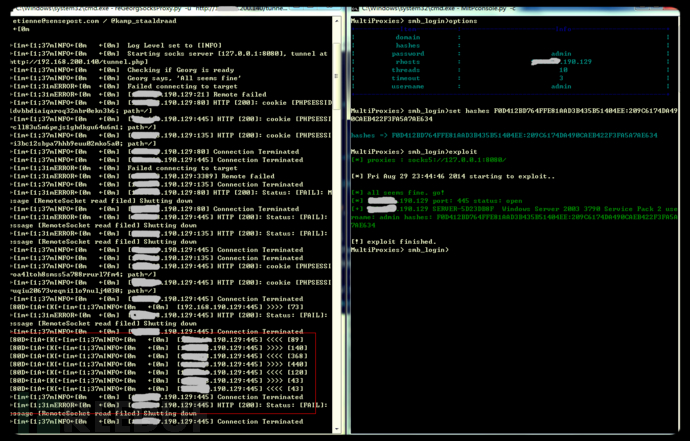
Task: Click the '>>>> [140]' traffic line
Action: [x=159, y=348]
